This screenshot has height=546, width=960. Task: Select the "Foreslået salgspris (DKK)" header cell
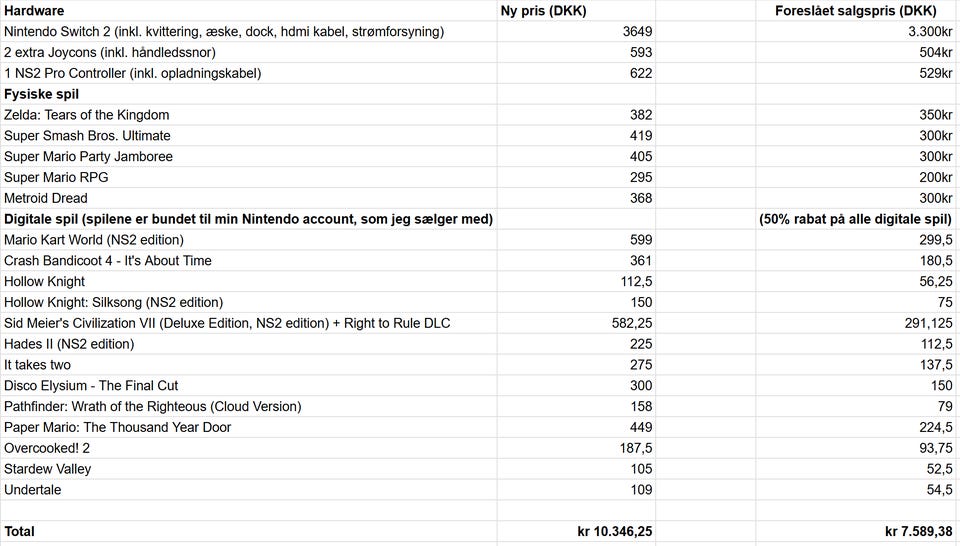[857, 10]
